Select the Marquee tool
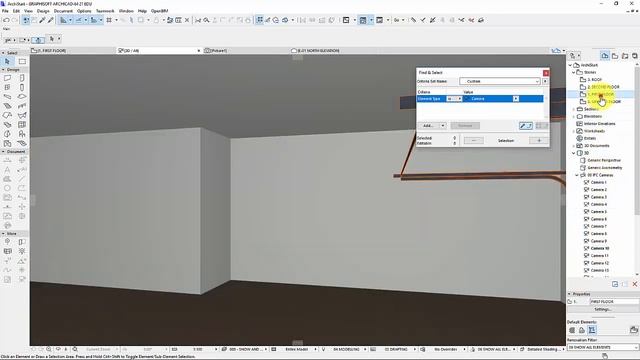The width and height of the screenshot is (640, 360). (22, 62)
